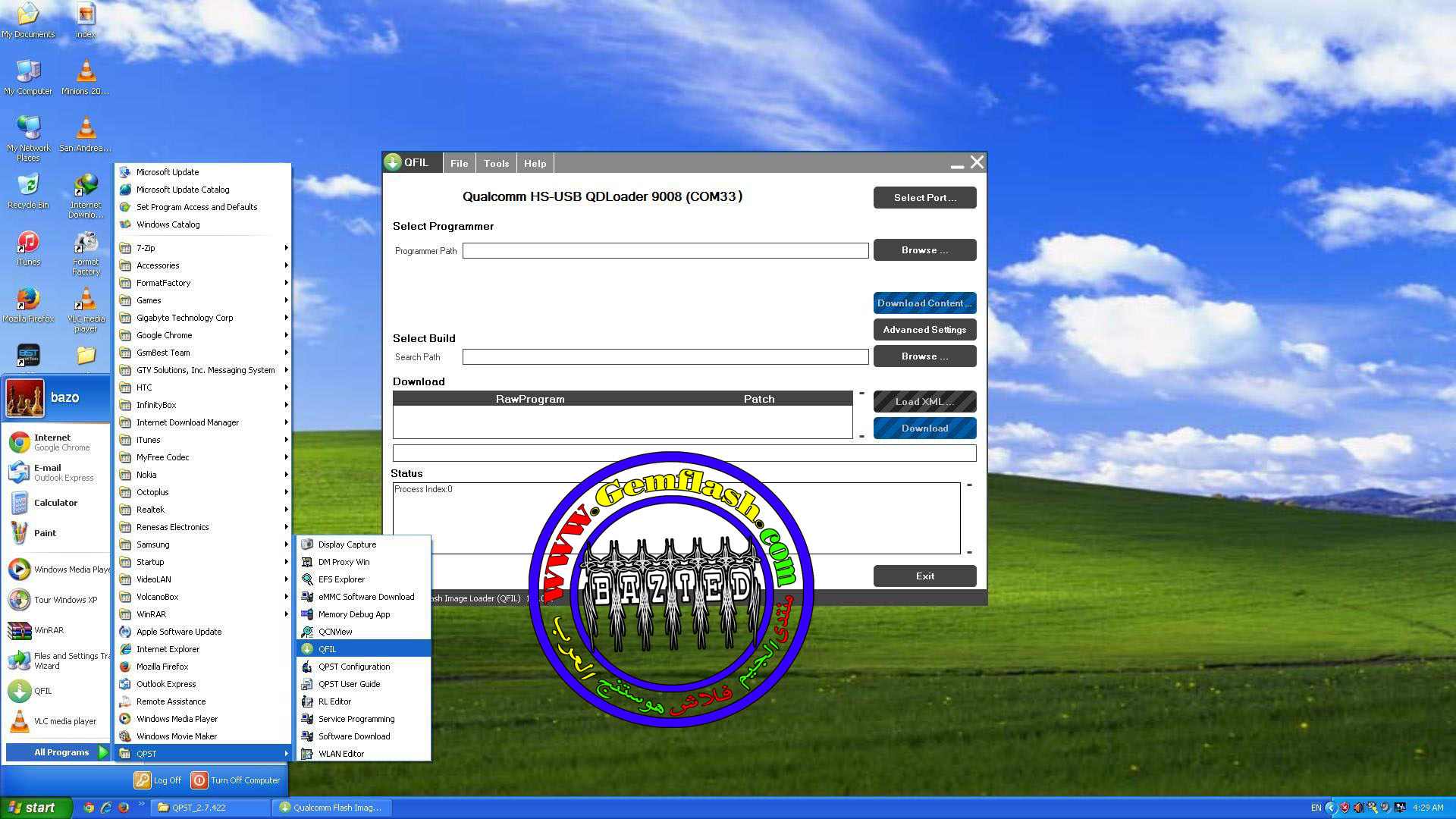Open Advanced Settings

tap(924, 330)
